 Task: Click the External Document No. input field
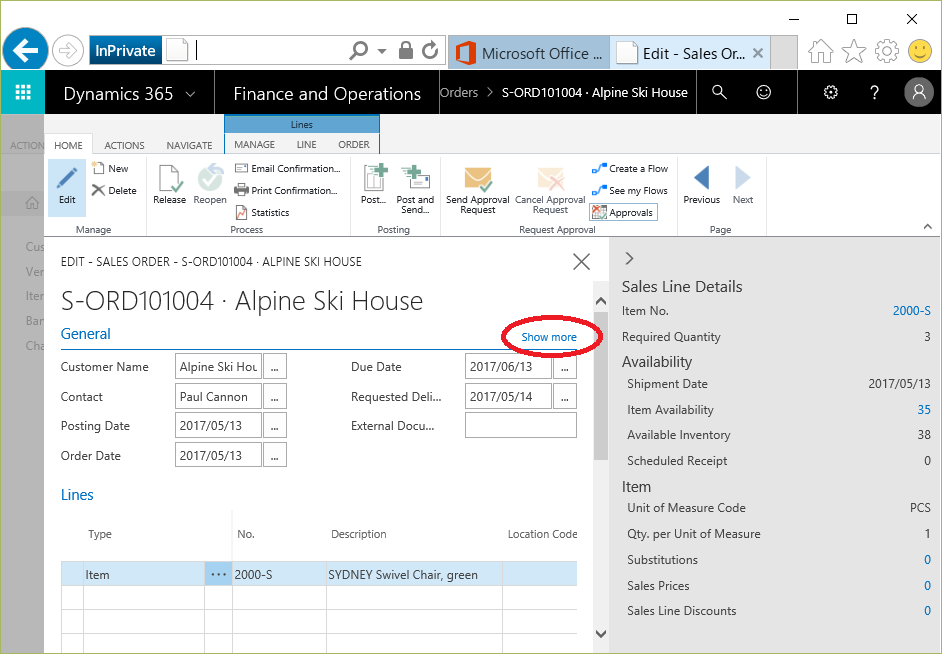pos(521,425)
